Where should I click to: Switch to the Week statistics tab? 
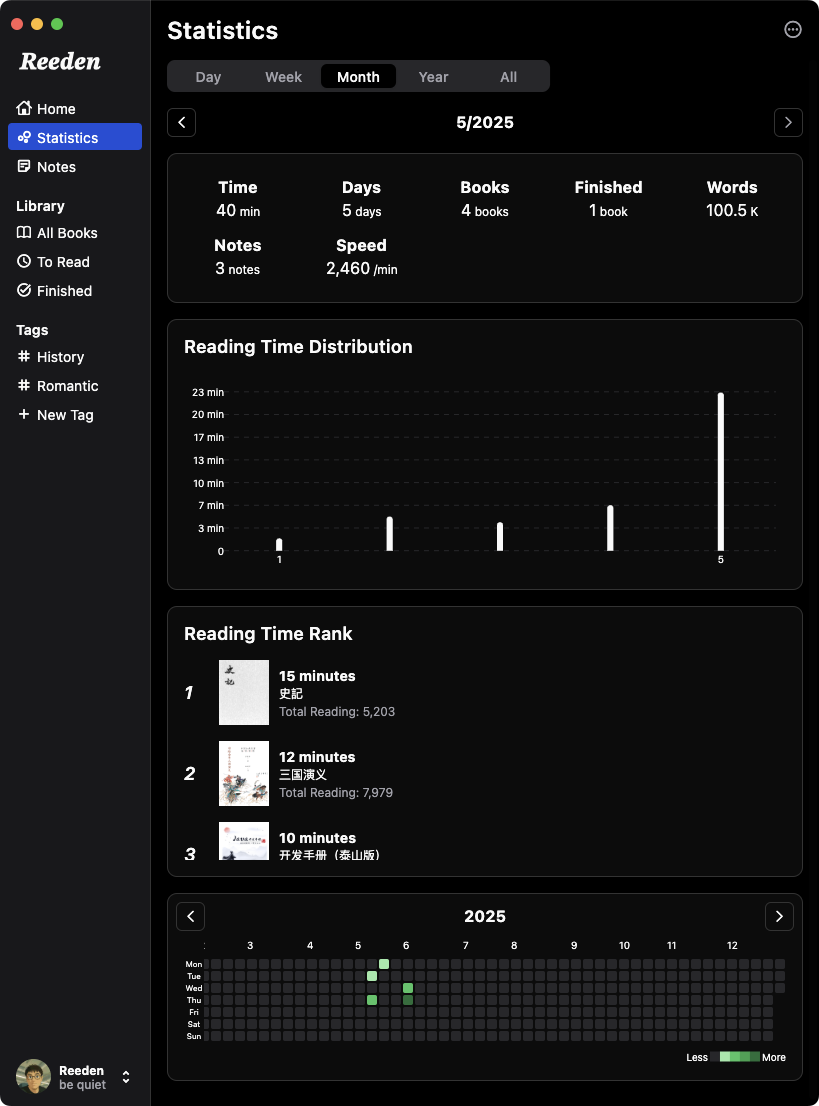[283, 76]
